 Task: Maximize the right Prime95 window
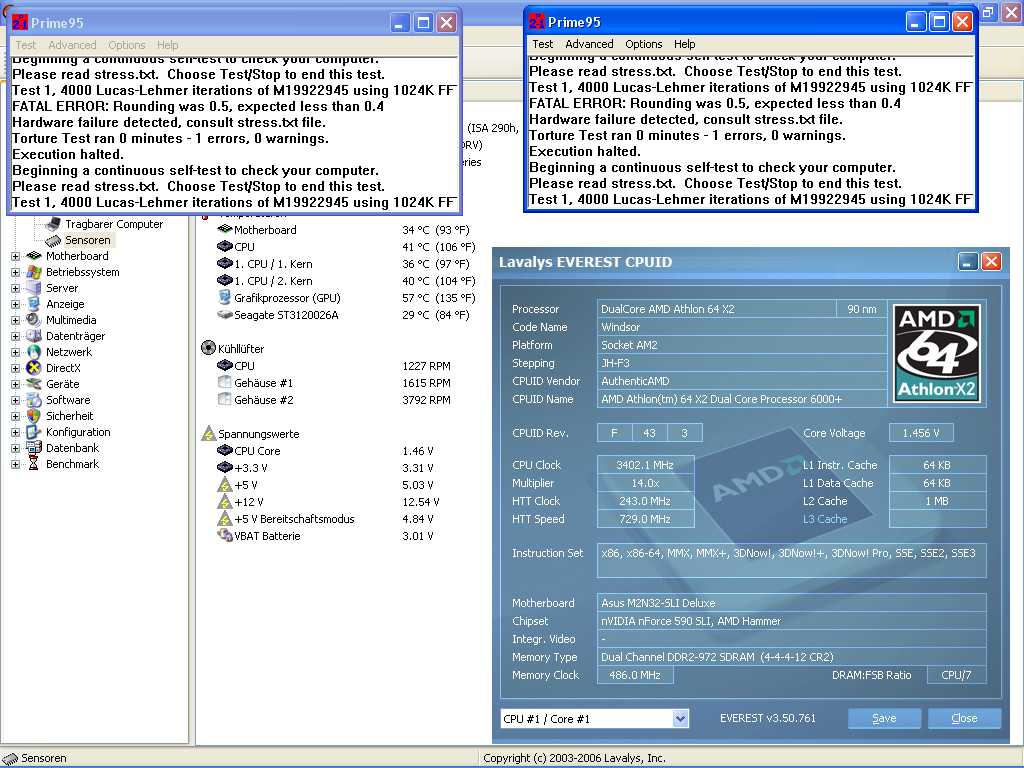click(939, 22)
